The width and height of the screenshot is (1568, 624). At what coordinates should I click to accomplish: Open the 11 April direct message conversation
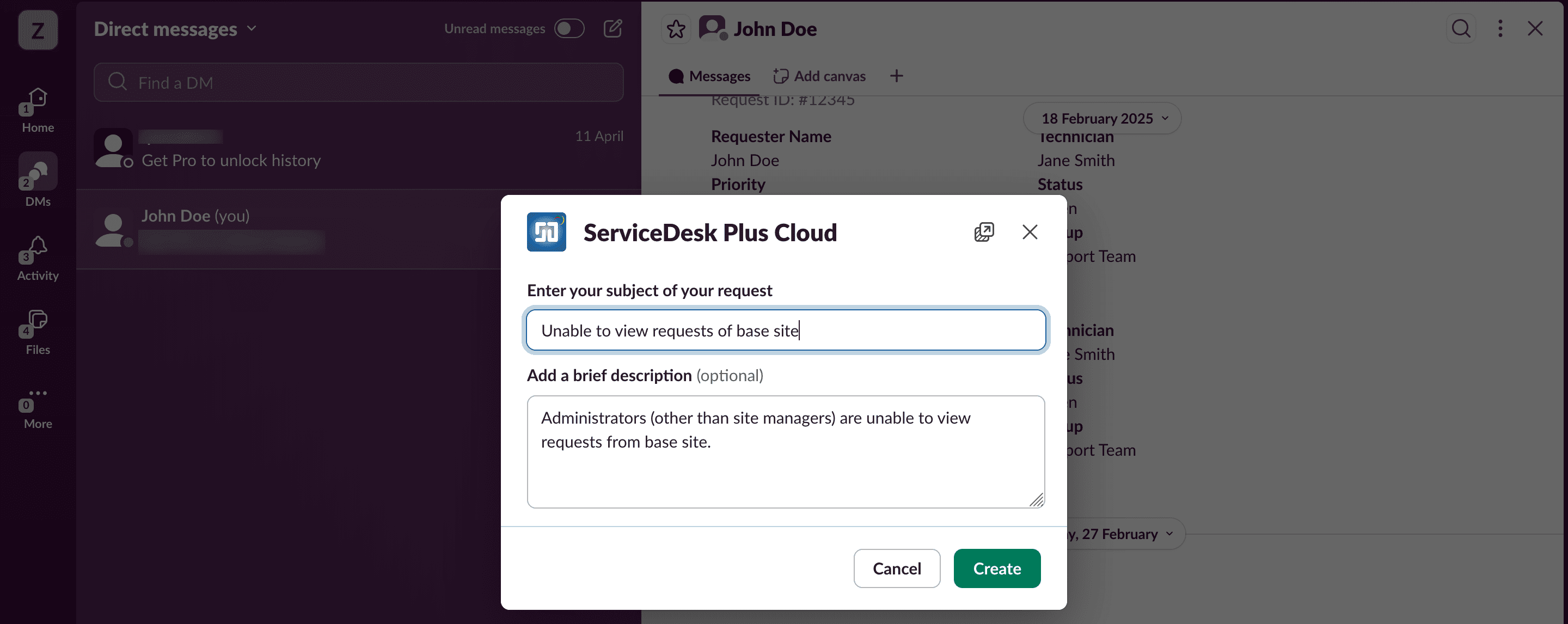[x=359, y=150]
